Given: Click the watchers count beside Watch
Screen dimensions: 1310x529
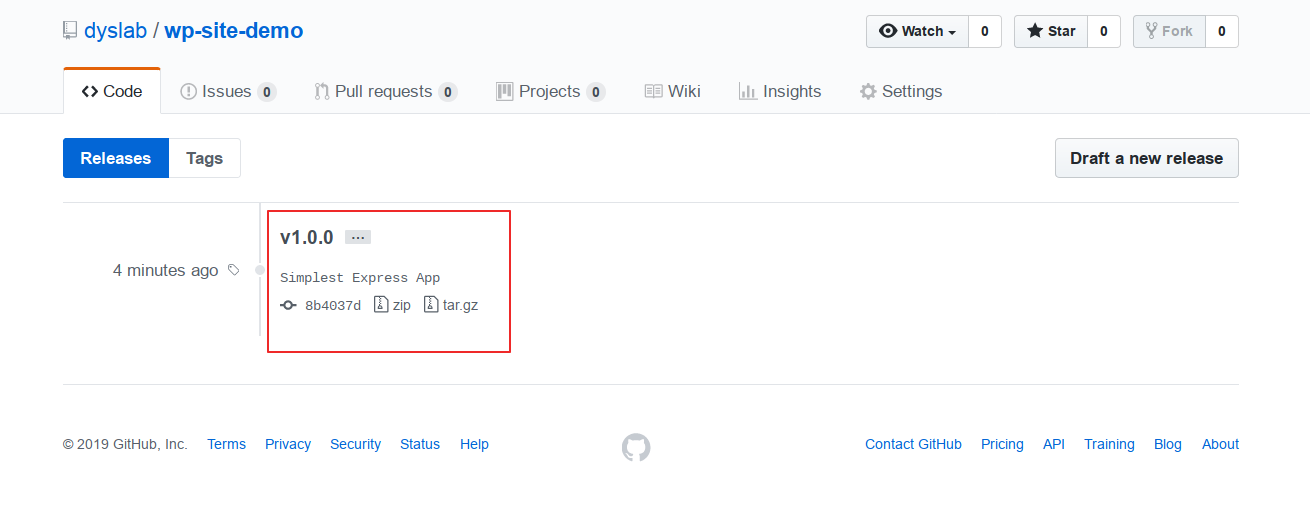Looking at the screenshot, I should pos(984,31).
